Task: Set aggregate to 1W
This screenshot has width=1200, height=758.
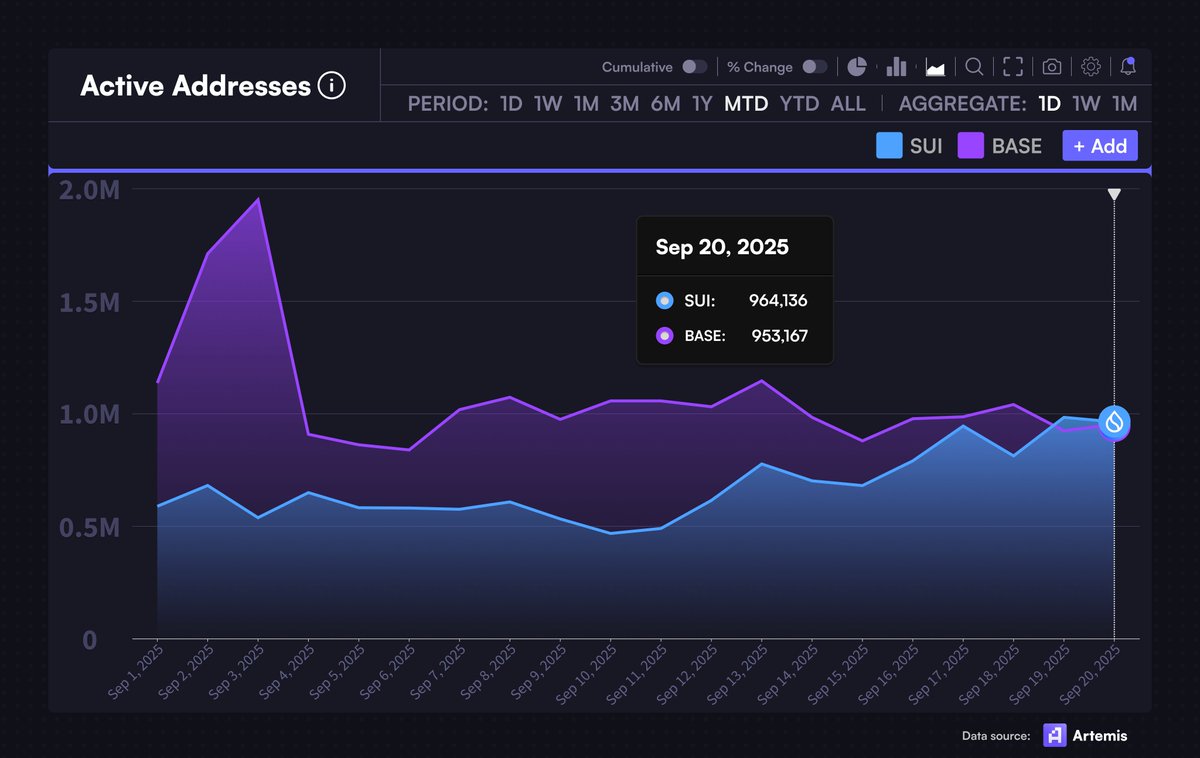Action: [x=1086, y=104]
